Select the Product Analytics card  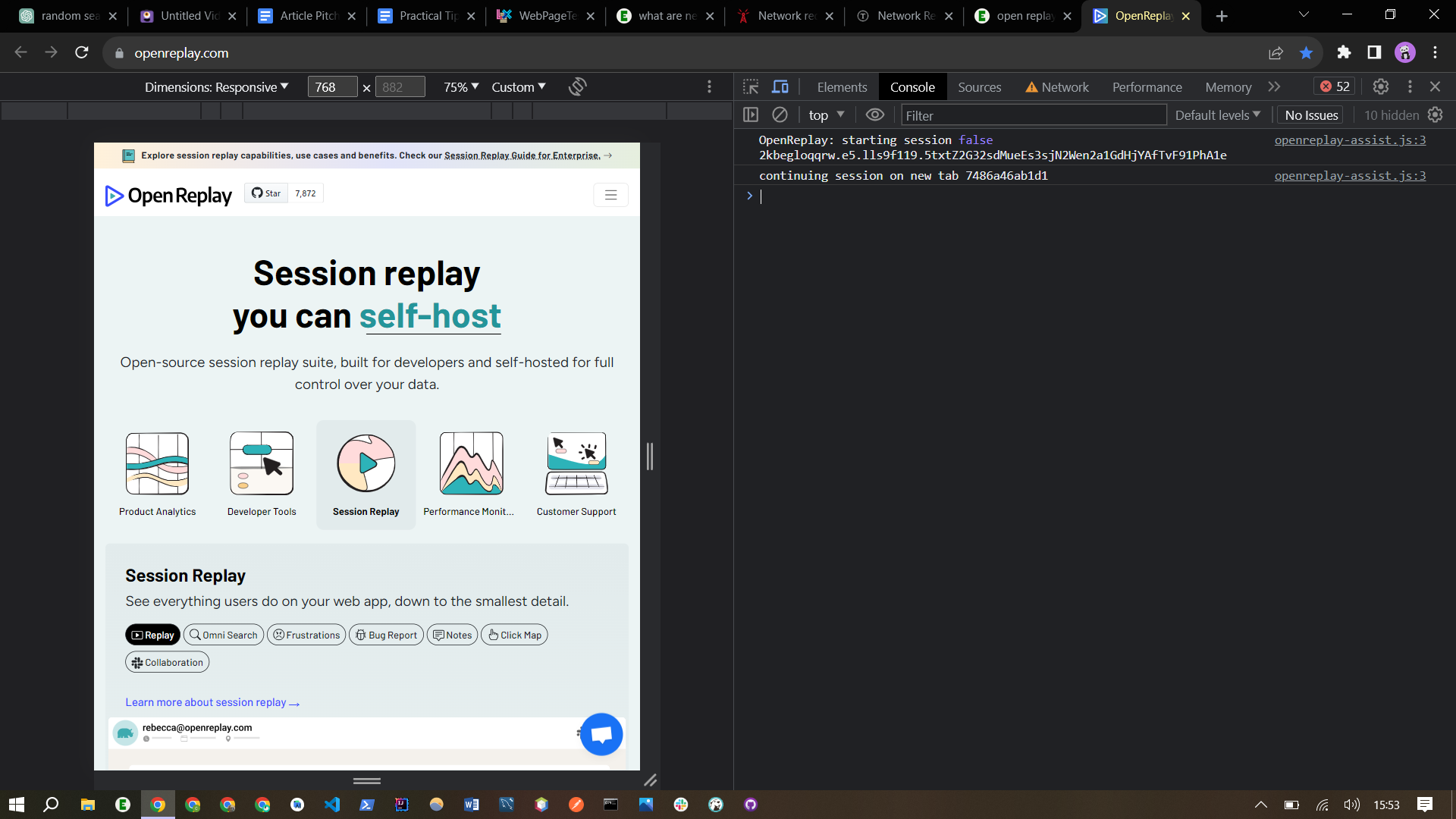coord(157,475)
